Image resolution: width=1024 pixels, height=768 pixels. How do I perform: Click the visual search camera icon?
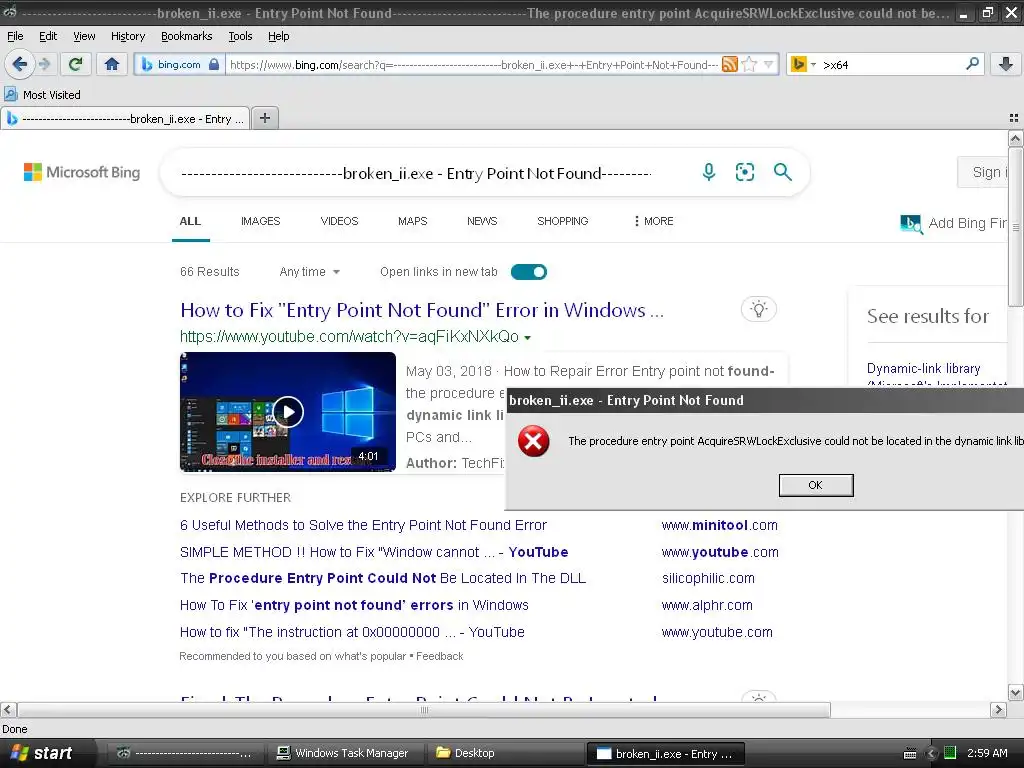744,172
